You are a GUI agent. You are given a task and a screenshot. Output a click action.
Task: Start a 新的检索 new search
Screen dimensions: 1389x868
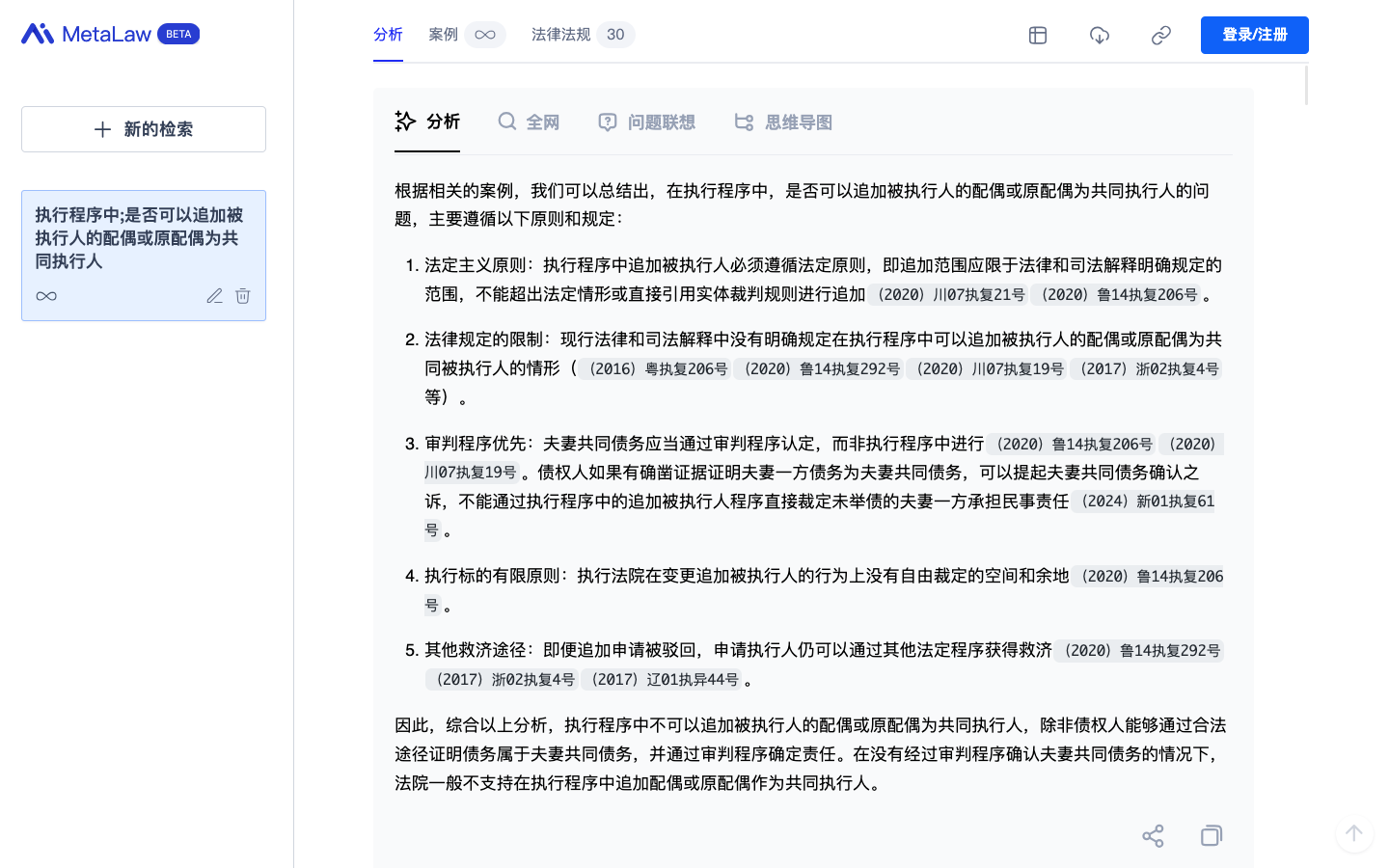tap(144, 129)
